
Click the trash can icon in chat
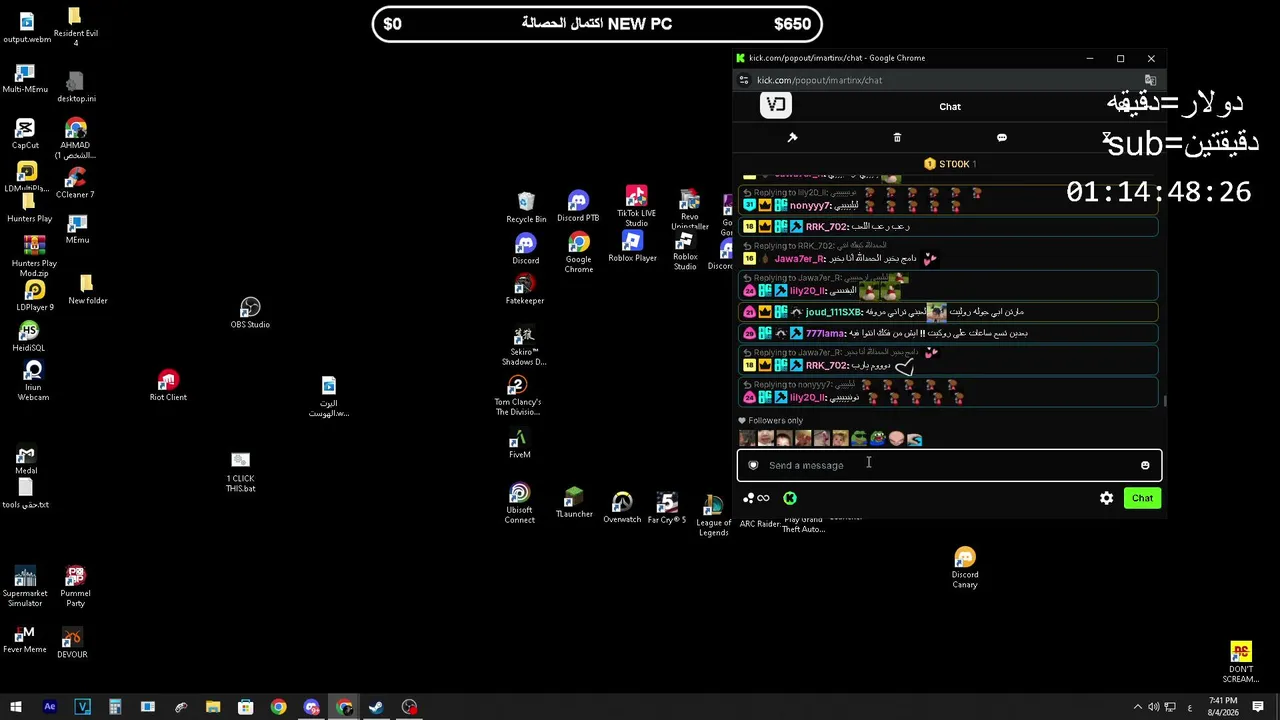click(x=897, y=137)
